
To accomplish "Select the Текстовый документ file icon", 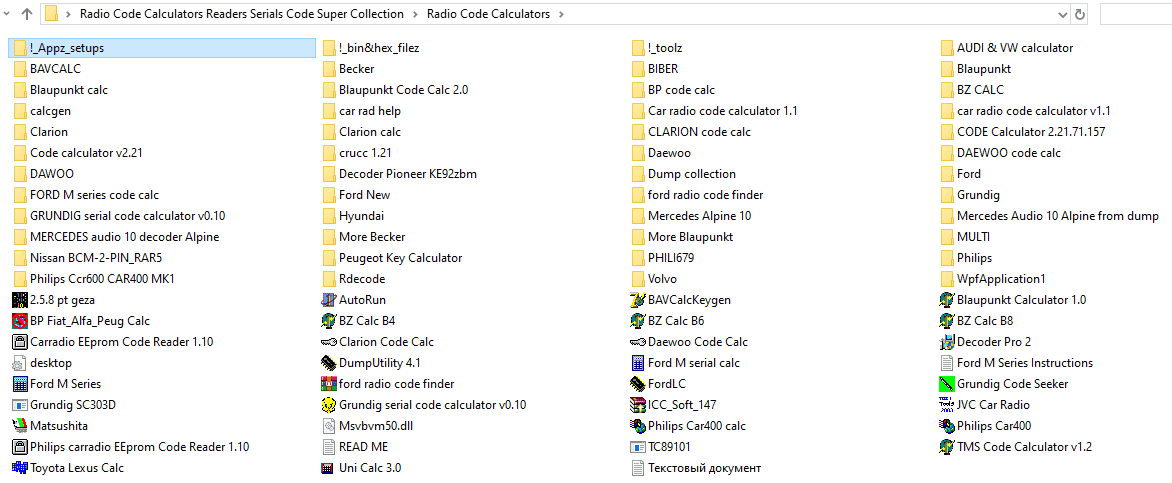I will 638,467.
